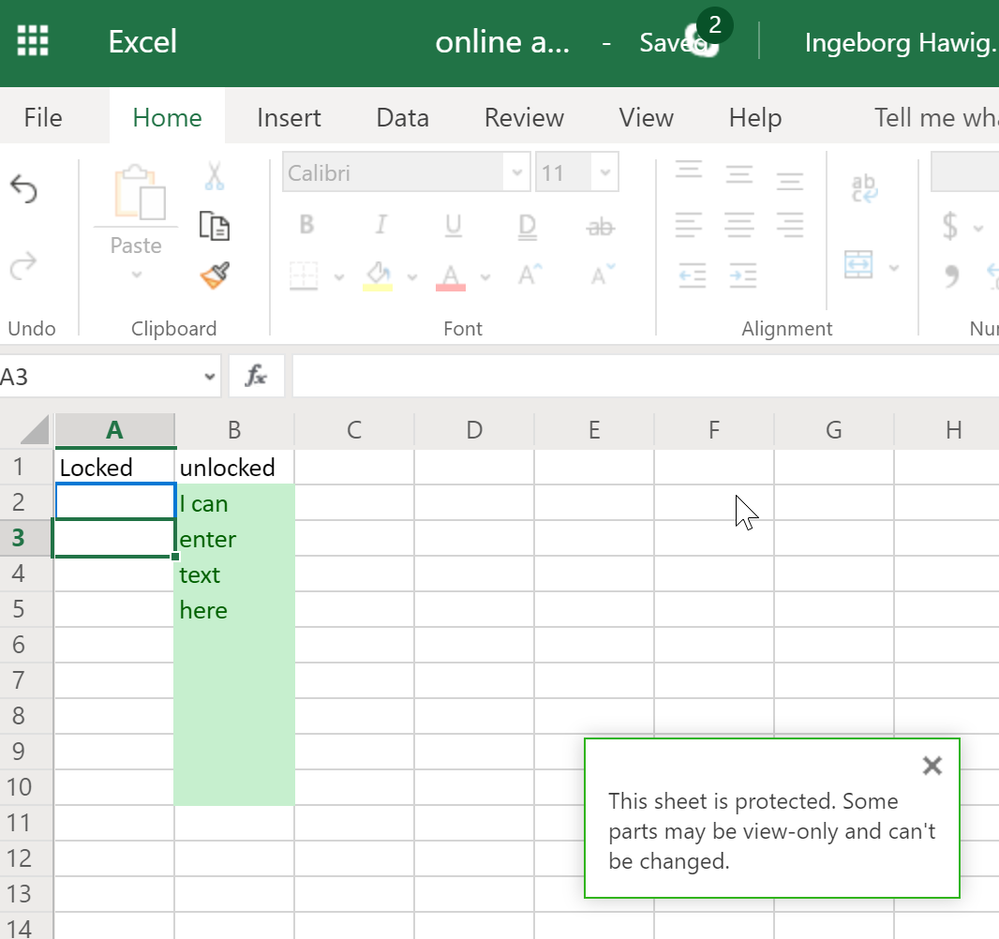Click the Borders grid icon

click(x=303, y=276)
